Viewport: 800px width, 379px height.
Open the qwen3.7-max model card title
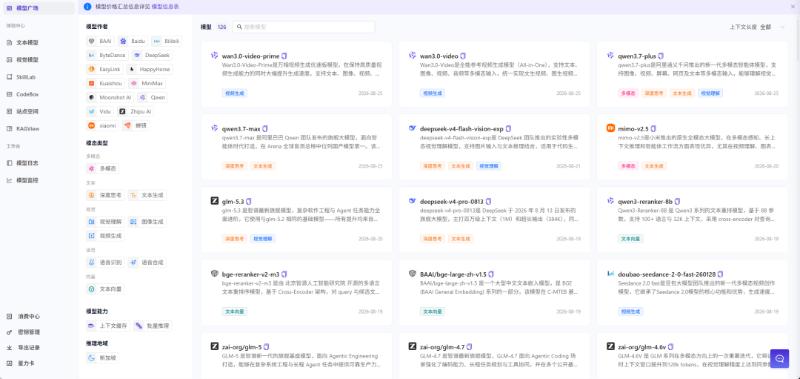pos(241,129)
